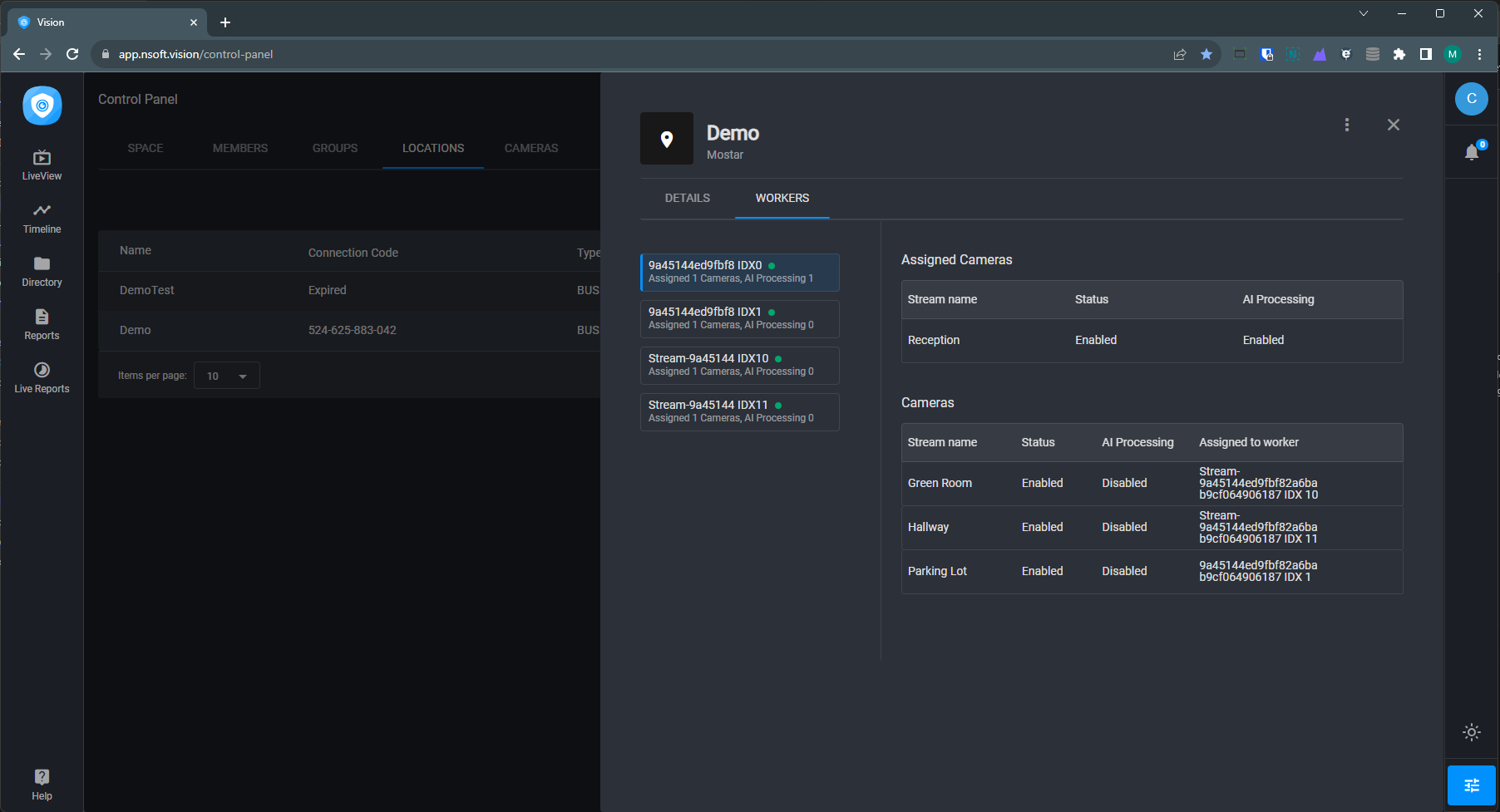1500x812 pixels.
Task: Open Chrome profile M avatar
Action: click(x=1453, y=54)
